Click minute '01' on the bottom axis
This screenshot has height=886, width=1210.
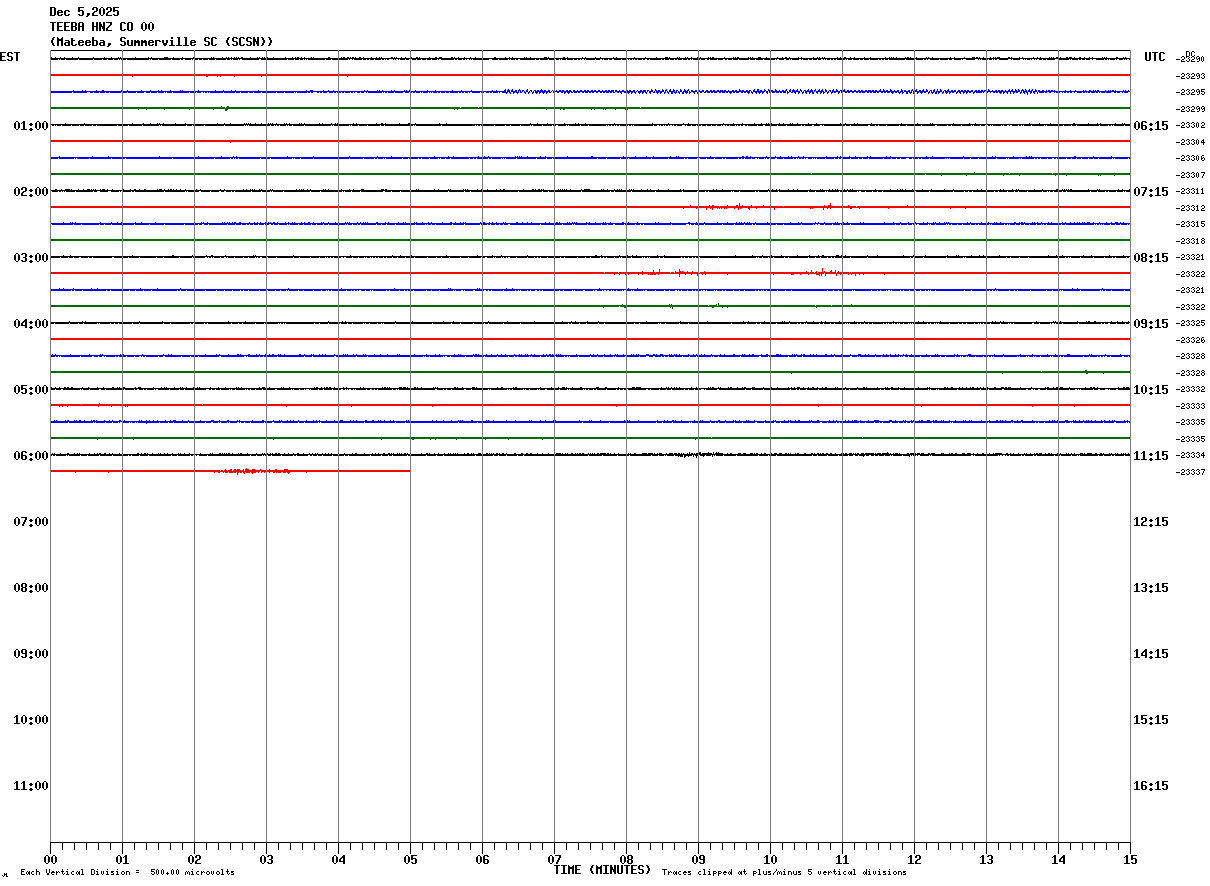[x=122, y=860]
